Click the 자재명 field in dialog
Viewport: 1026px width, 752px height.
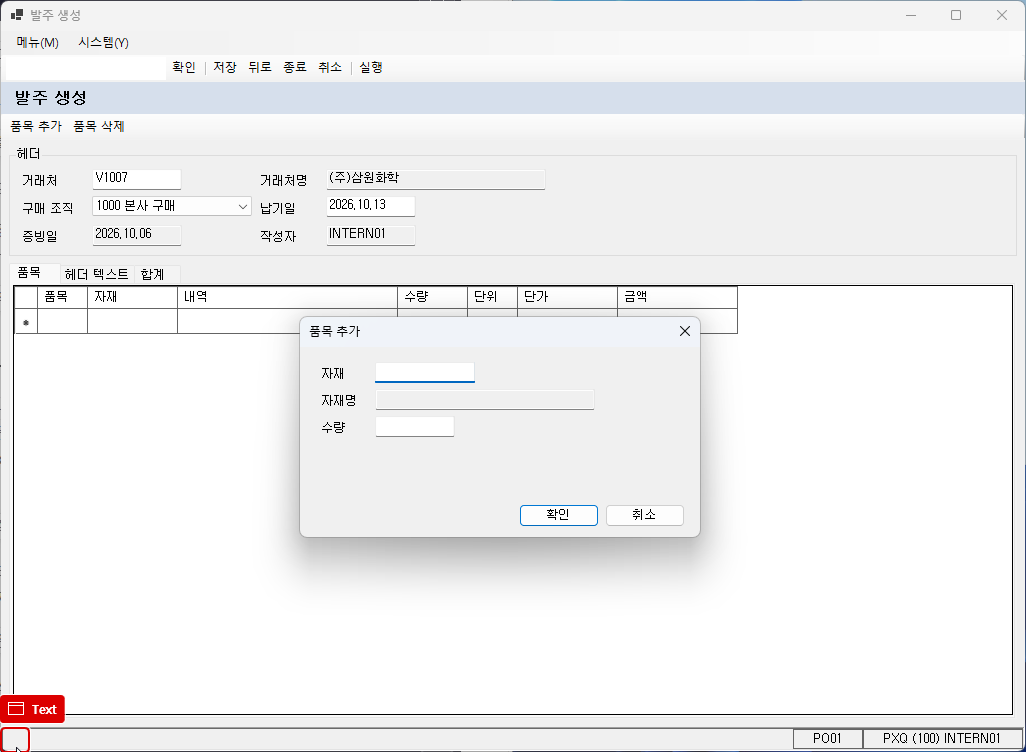click(485, 400)
